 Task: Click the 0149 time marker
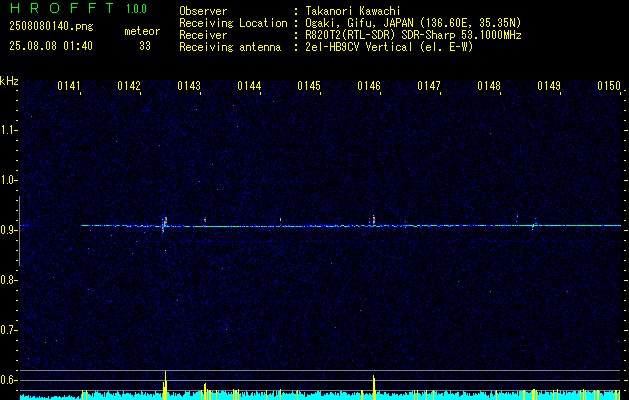coord(549,86)
